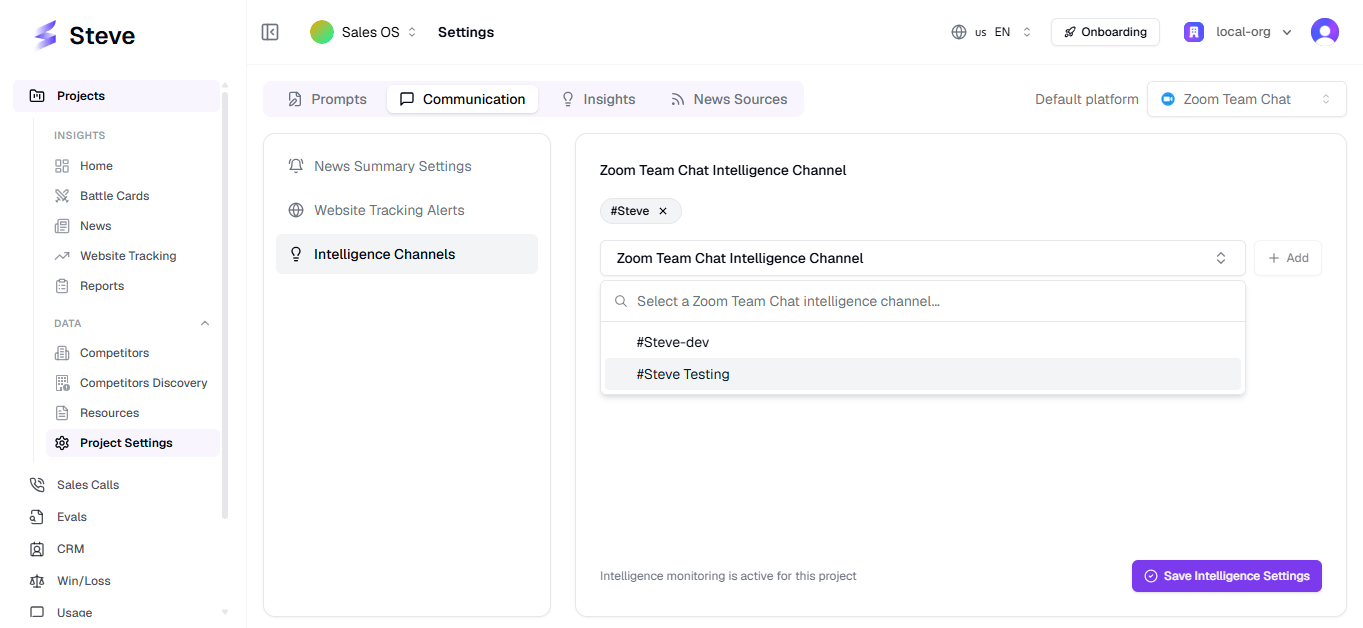Screen dimensions: 1363x628
Task: Click the Evals icon in sidebar
Action: [x=37, y=517]
